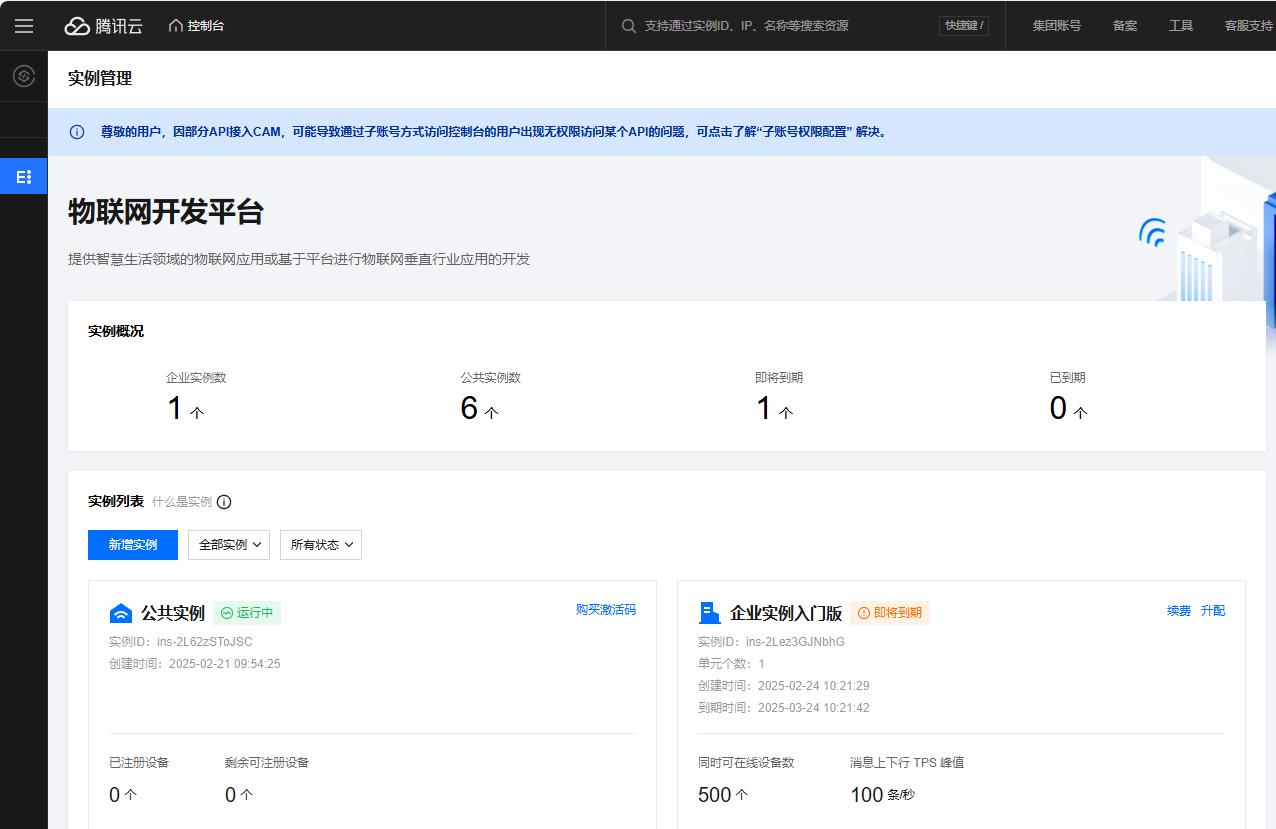Click the Tencent Cloud logo
Screen dimensions: 1276x829
tap(103, 26)
